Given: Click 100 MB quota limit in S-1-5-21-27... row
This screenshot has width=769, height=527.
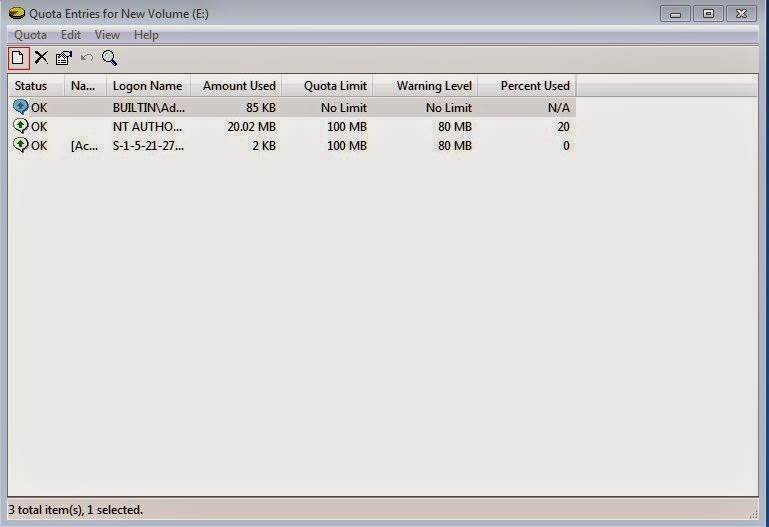Looking at the screenshot, I should tap(347, 146).
